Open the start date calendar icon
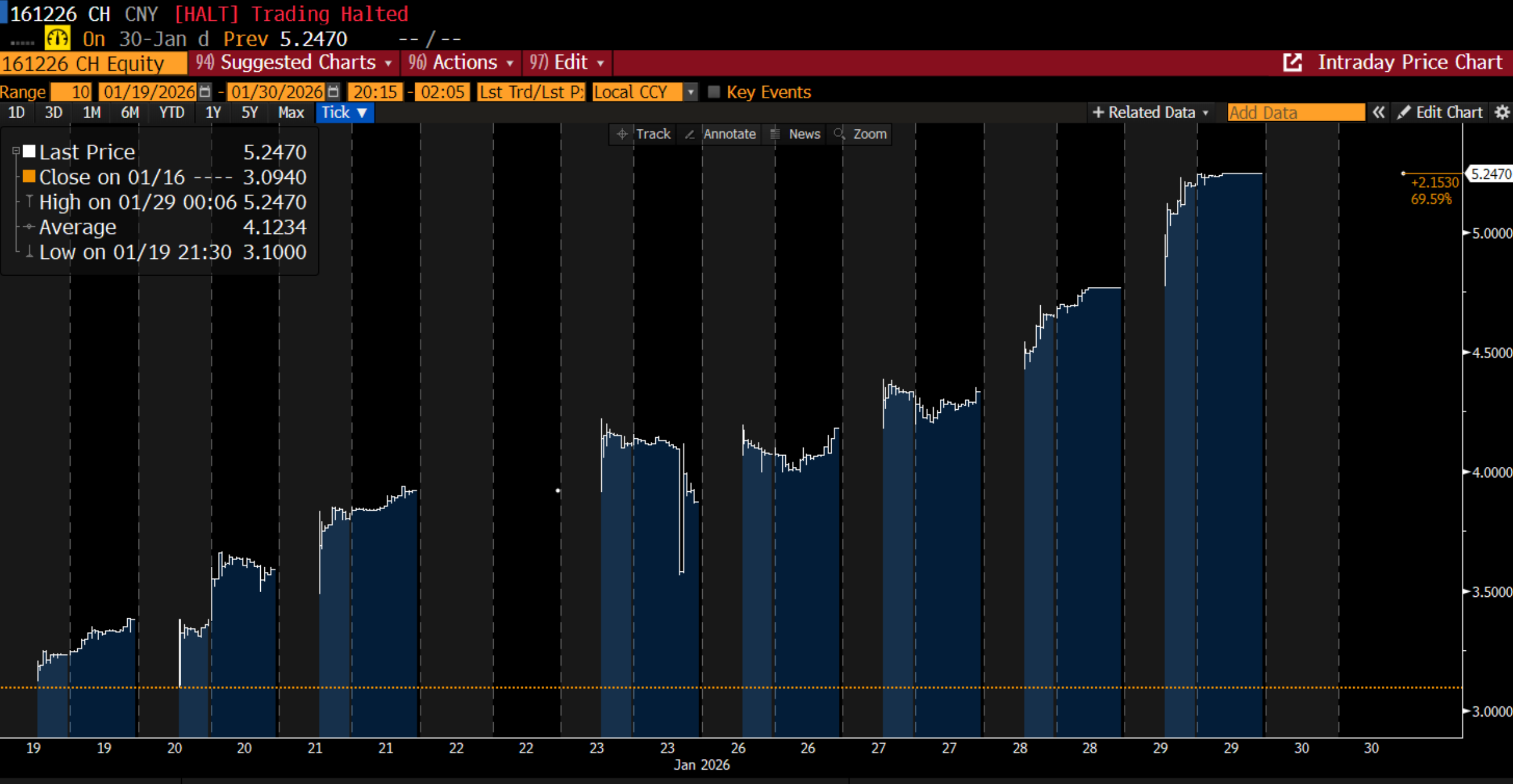This screenshot has height=784, width=1513. coord(205,92)
